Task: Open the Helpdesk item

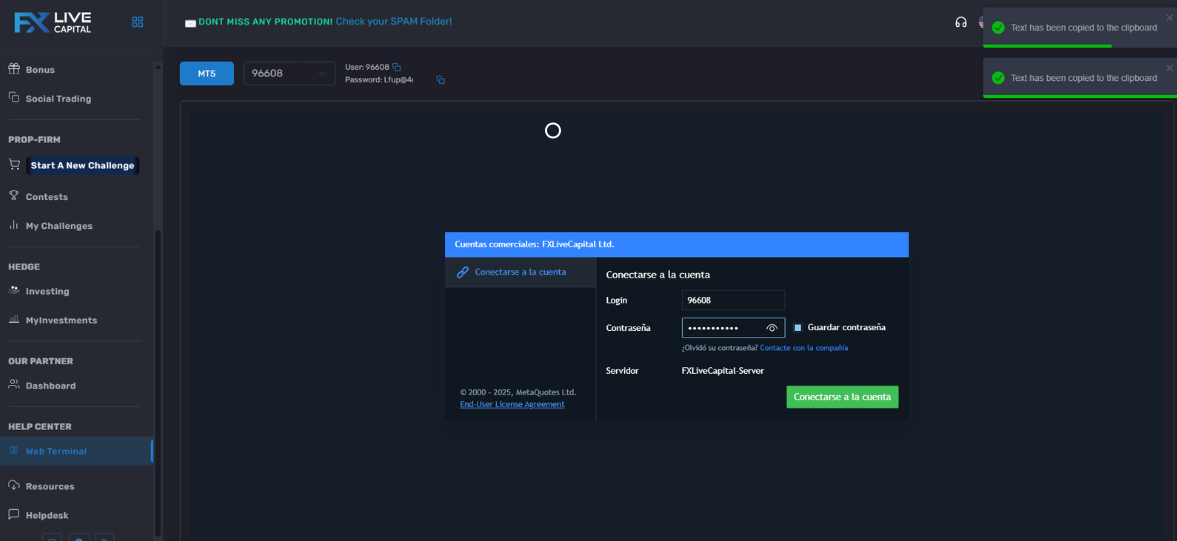Action: 47,515
